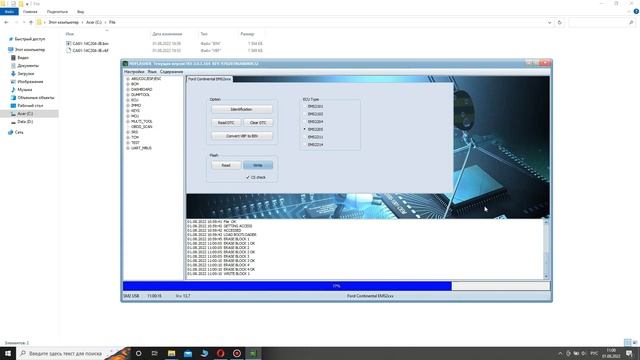
Task: Open File Explorer from the taskbar
Action: click(x=171, y=353)
